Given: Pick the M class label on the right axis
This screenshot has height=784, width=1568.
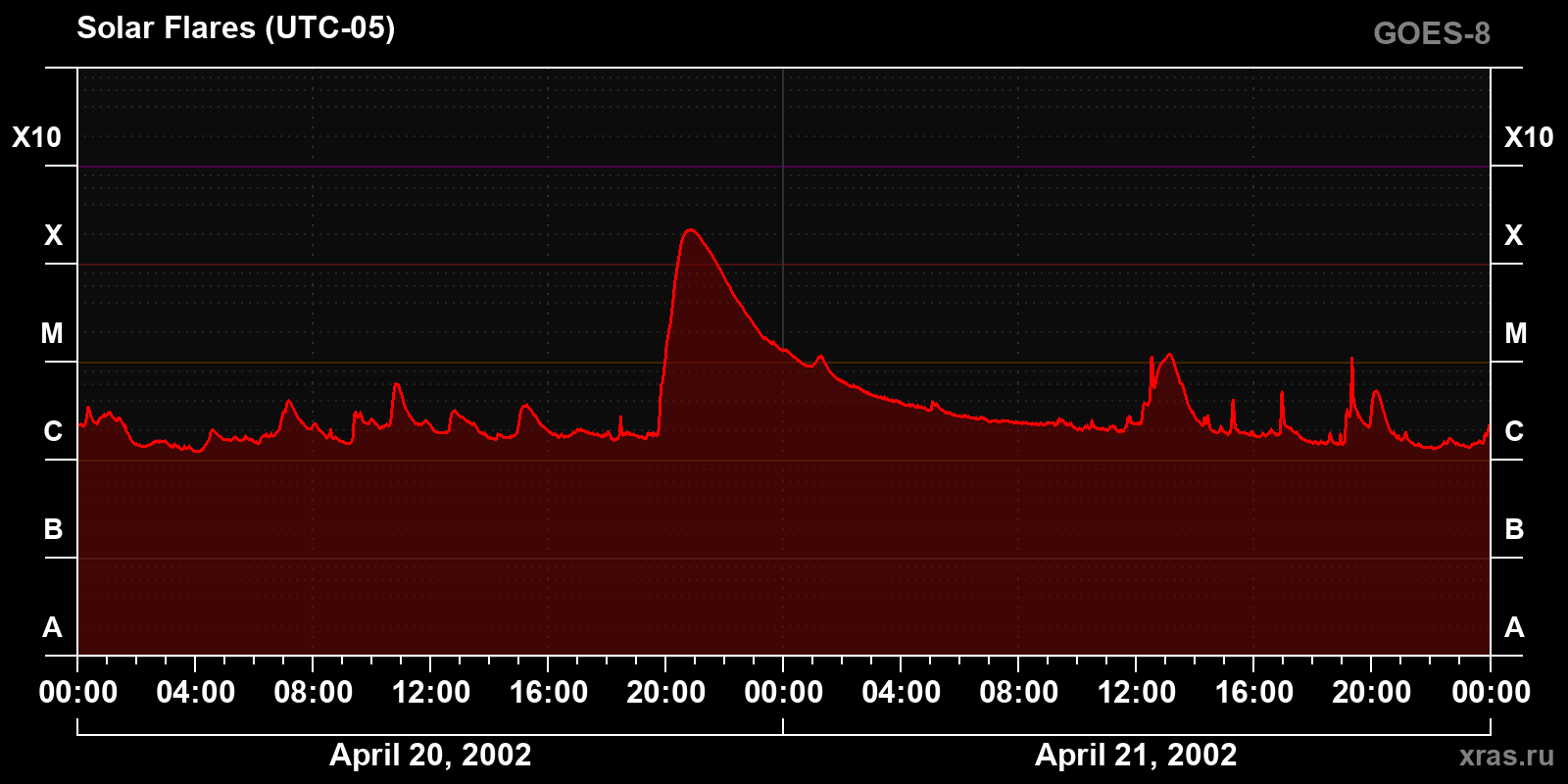Looking at the screenshot, I should (x=1516, y=333).
